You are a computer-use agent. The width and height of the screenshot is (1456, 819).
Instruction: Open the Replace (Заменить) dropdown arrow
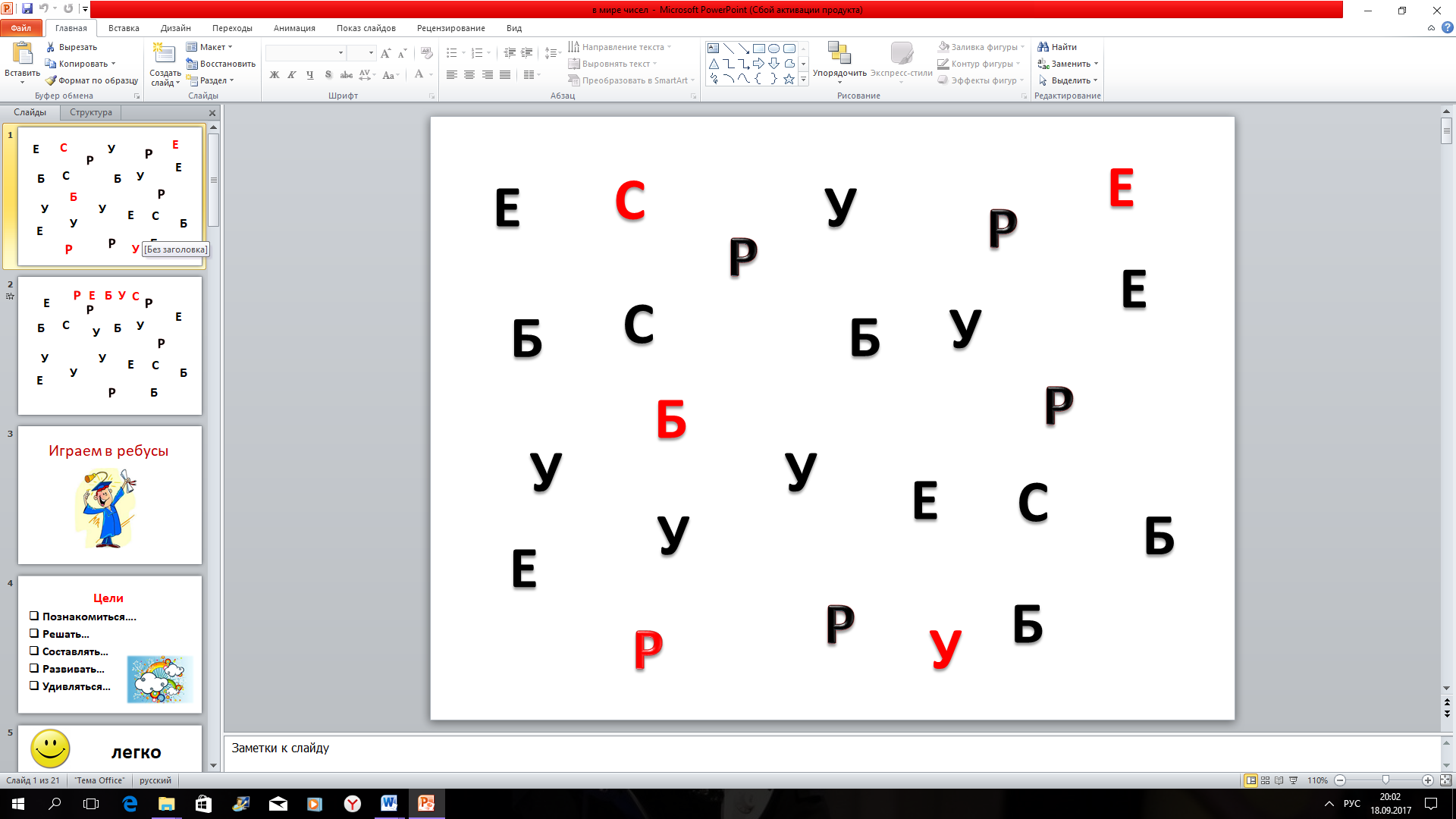[x=1097, y=64]
